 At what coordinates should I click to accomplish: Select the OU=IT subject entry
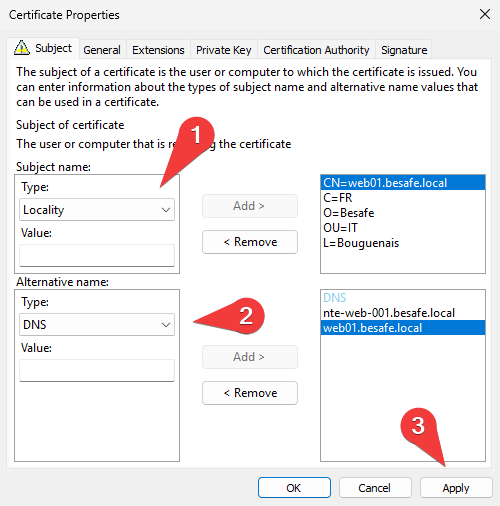point(403,228)
